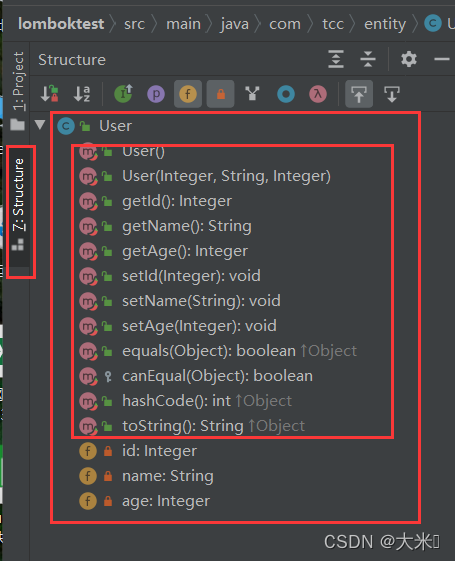Toggle Show Inherited members icon
Viewport: 455px width, 561px height.
pos(123,94)
